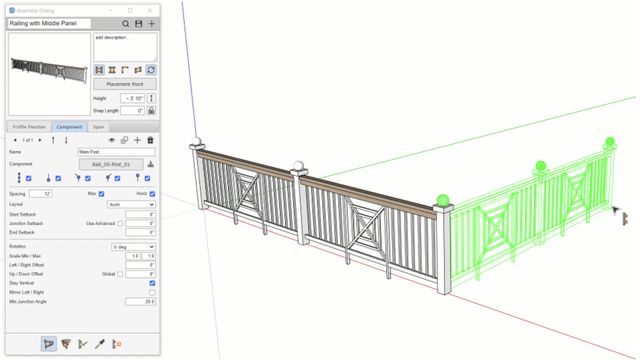Select the fourth assembly mode icon under description

138,70
